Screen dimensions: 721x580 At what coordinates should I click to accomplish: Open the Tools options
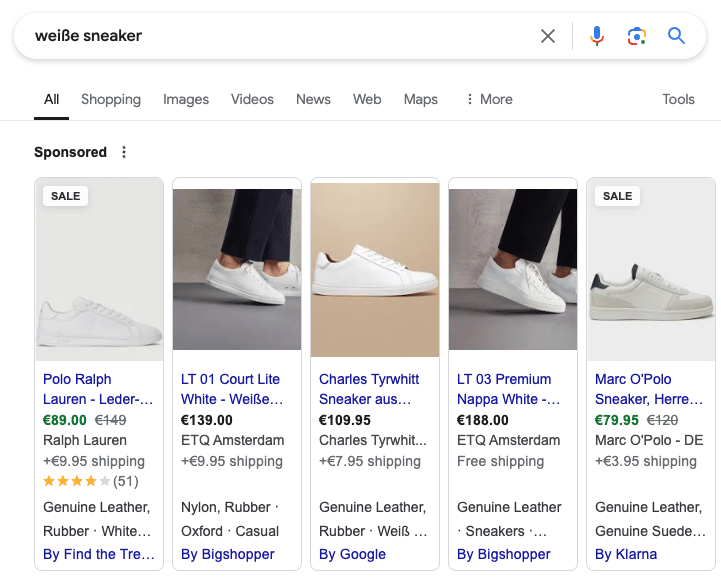click(678, 99)
